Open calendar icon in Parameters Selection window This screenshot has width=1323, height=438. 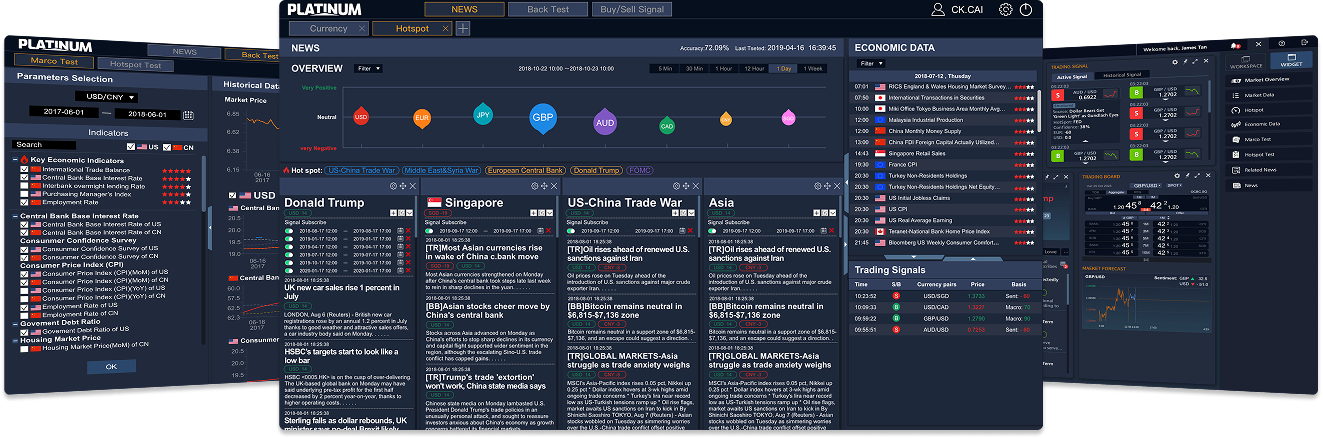tap(188, 114)
